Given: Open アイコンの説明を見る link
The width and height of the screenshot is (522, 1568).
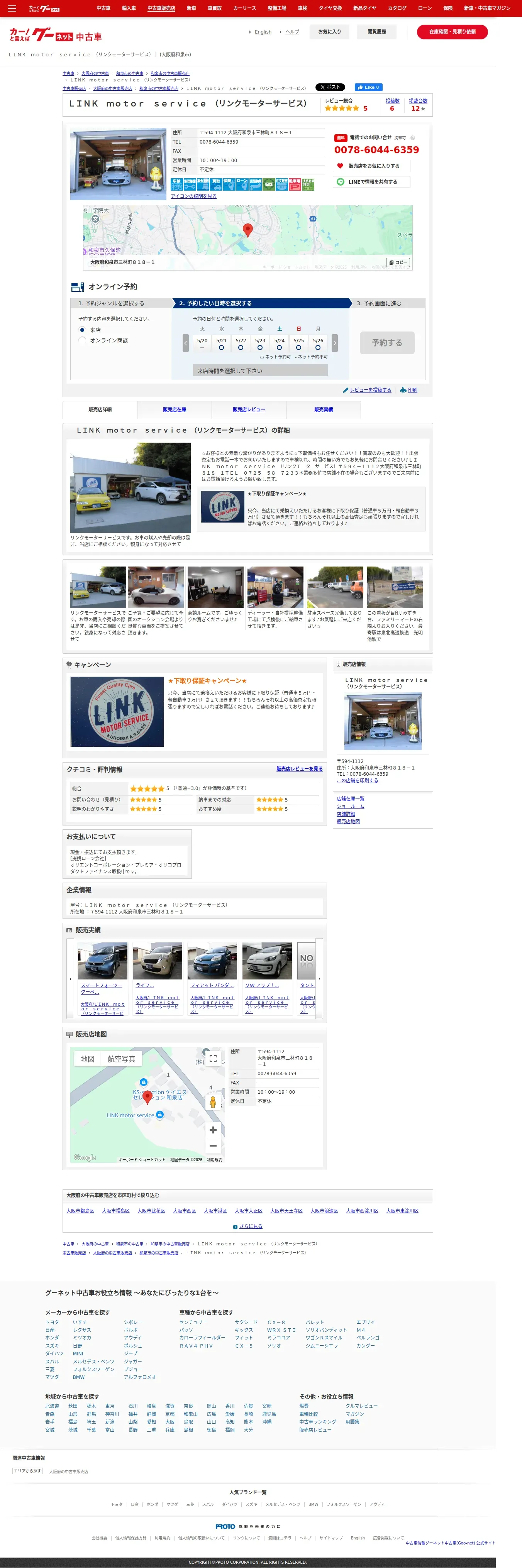Looking at the screenshot, I should tap(194, 196).
